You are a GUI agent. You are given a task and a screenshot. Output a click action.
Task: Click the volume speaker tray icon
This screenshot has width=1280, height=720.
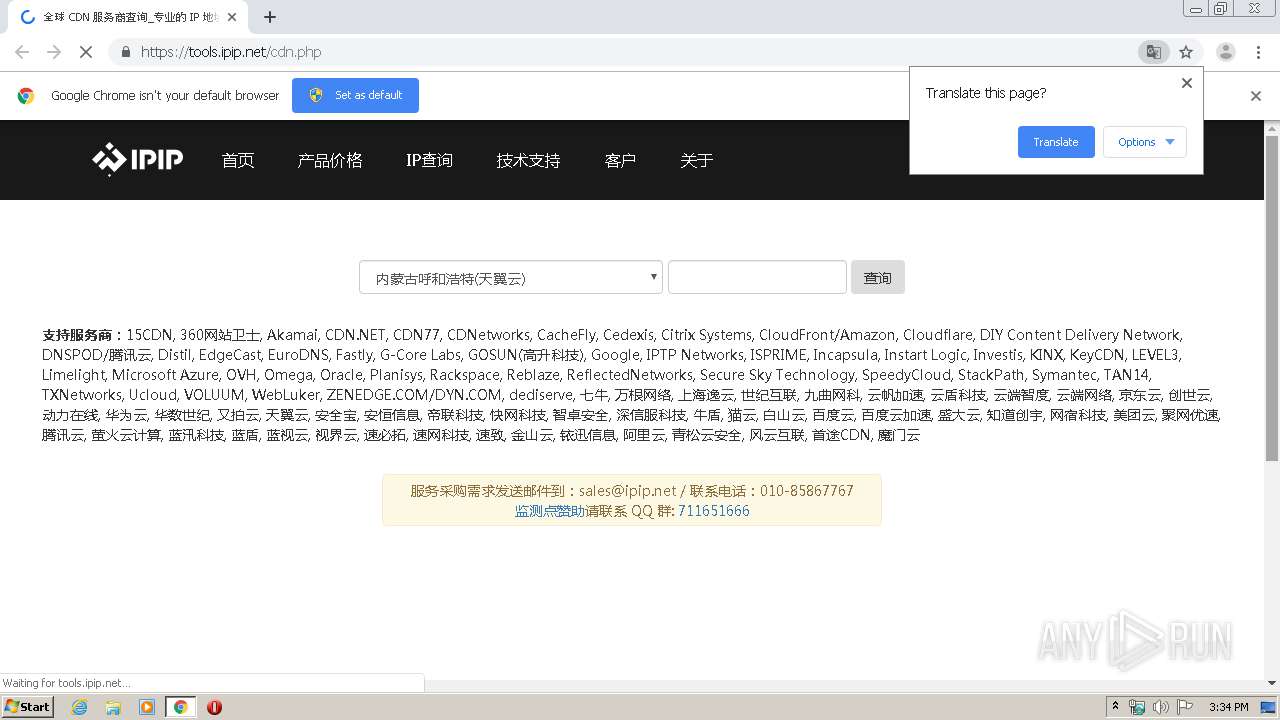pyautogui.click(x=1161, y=707)
